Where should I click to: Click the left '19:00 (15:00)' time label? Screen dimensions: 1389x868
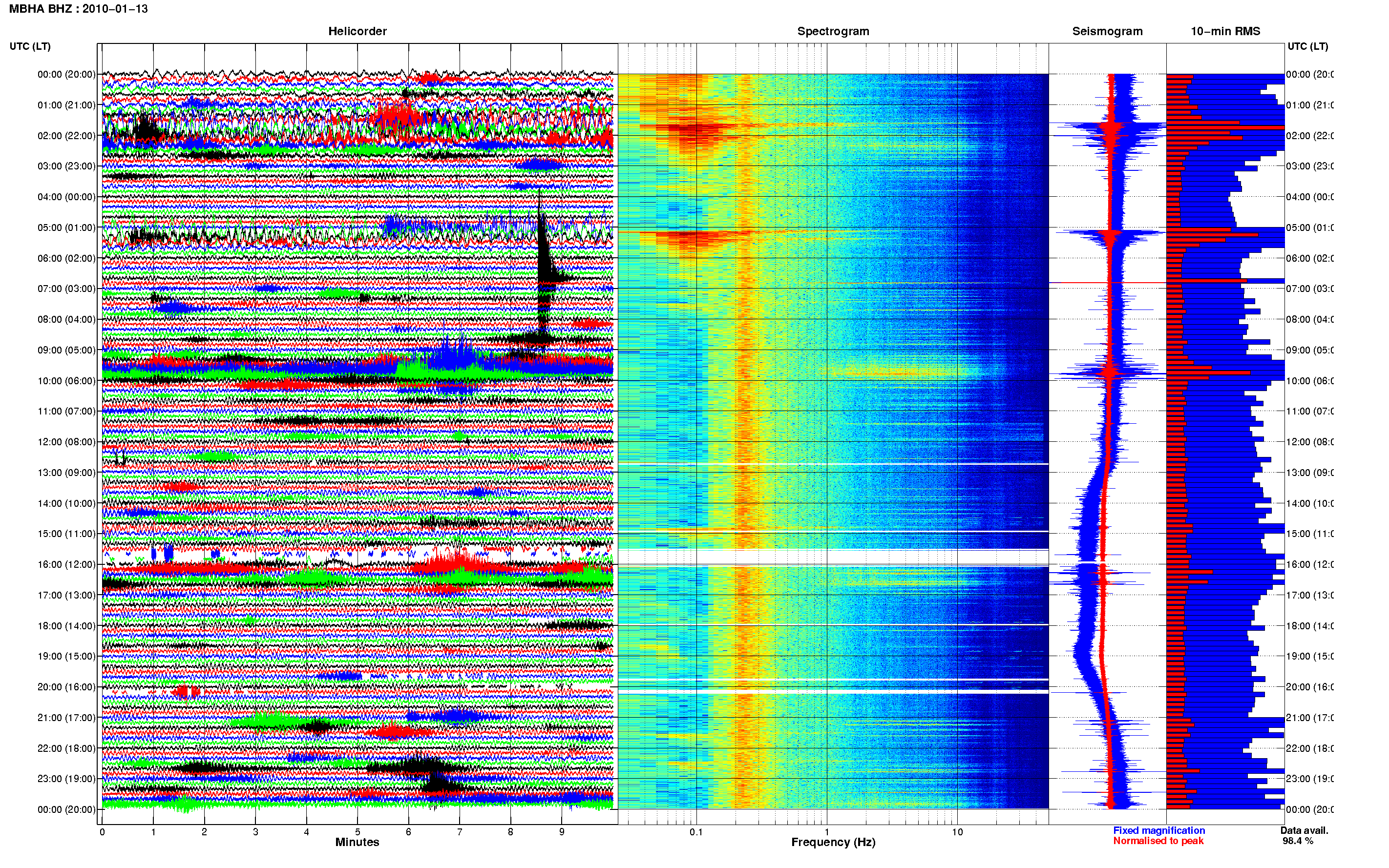[66, 656]
